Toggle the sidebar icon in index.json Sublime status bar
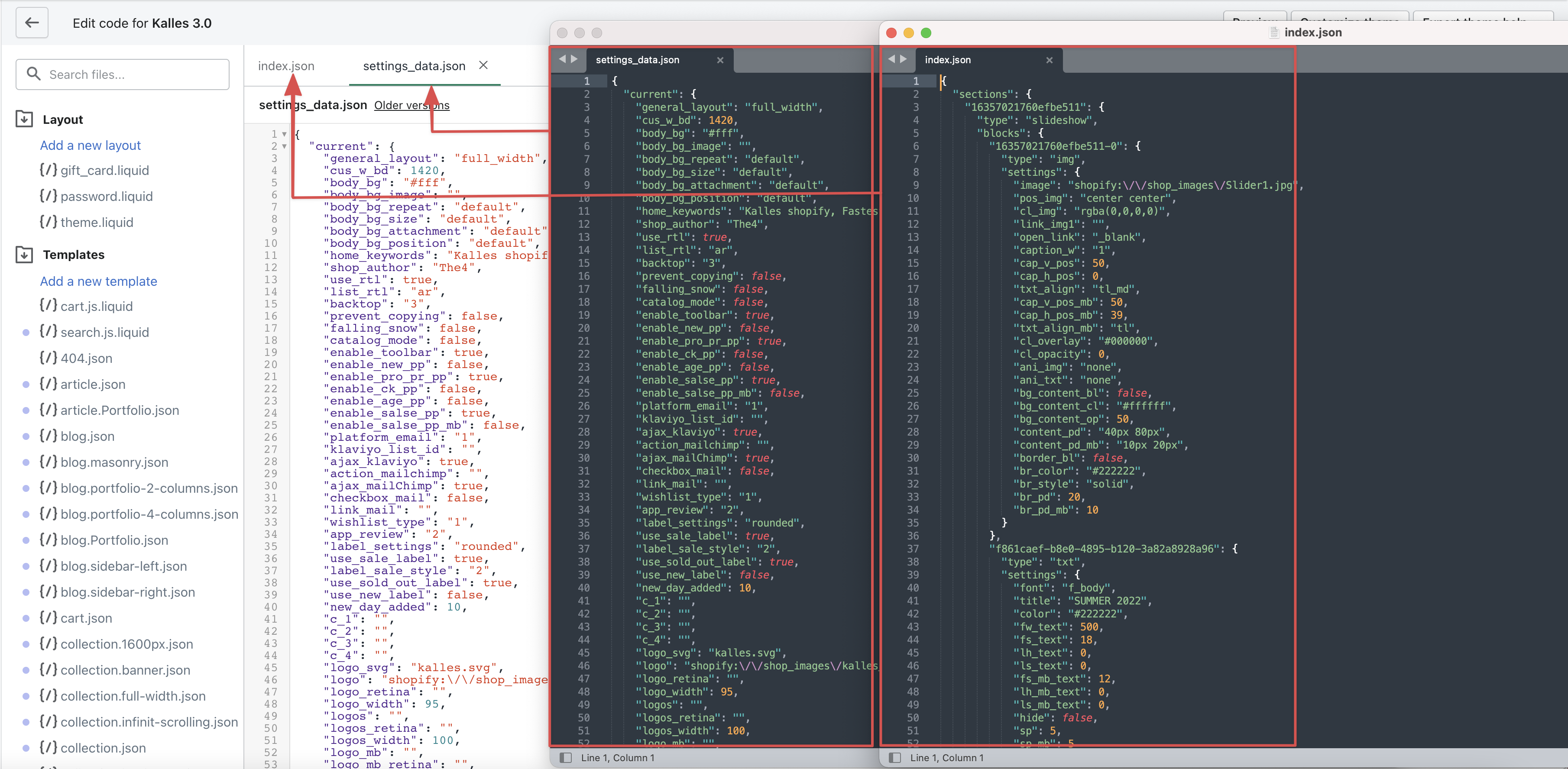 [x=895, y=757]
